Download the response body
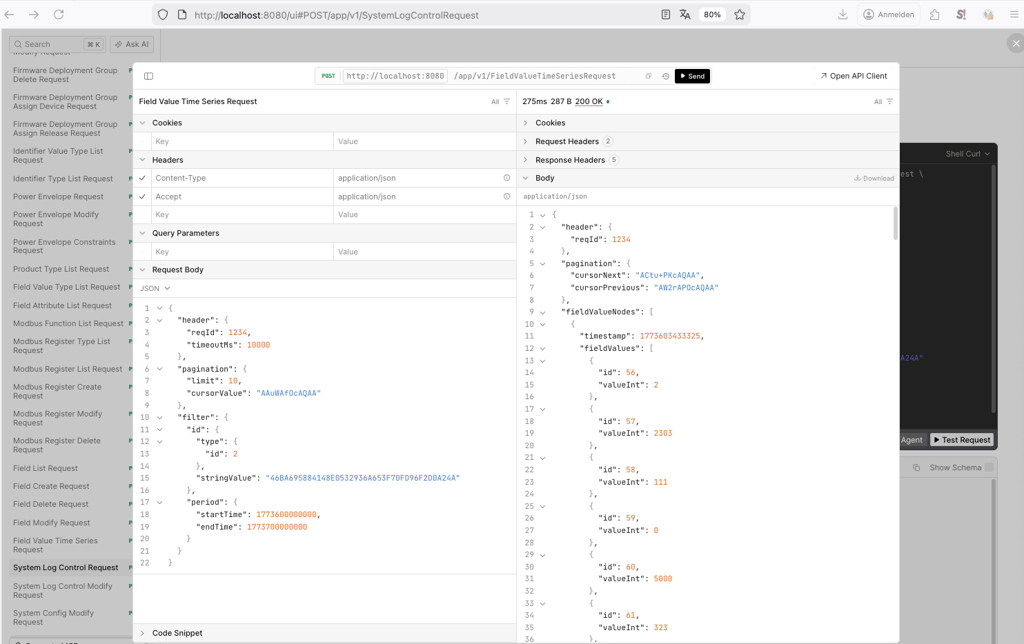 (874, 178)
